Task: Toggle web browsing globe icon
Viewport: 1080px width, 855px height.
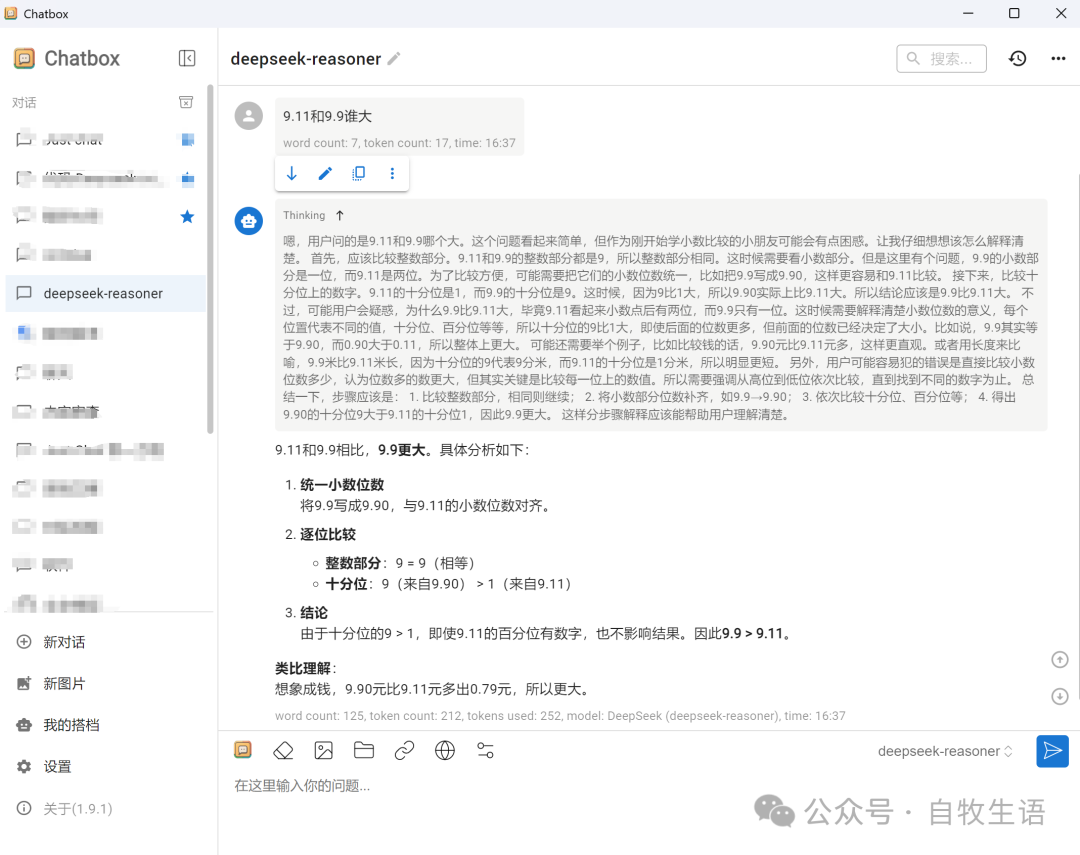Action: [445, 750]
